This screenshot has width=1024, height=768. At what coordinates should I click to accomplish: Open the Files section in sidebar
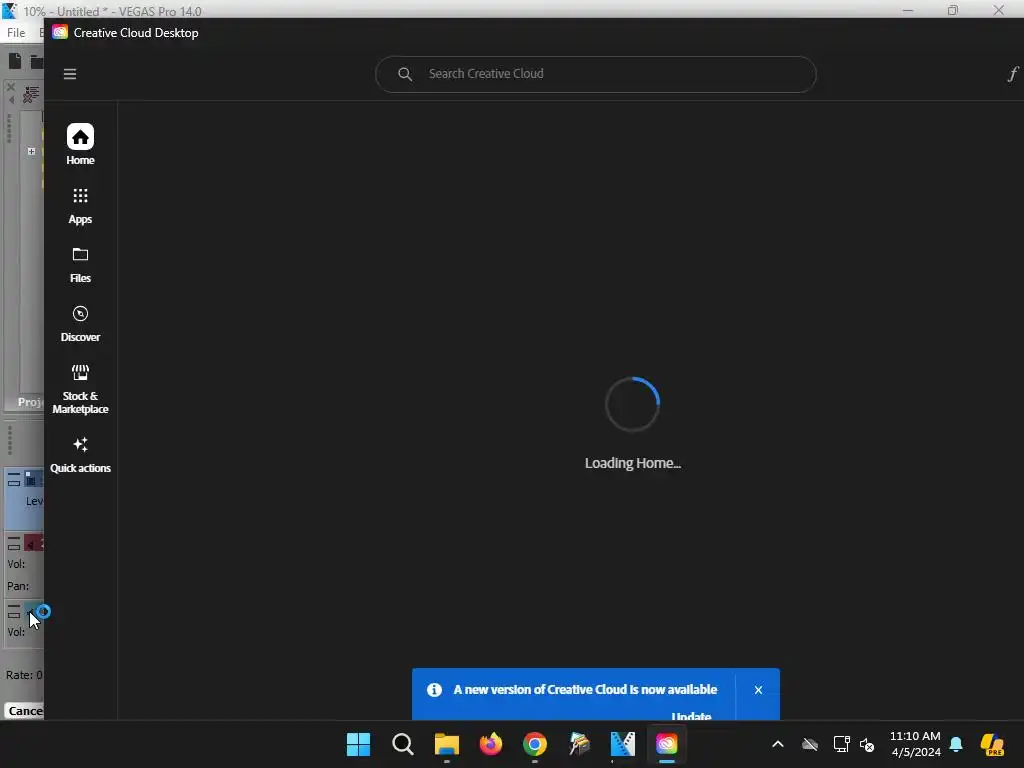click(80, 264)
